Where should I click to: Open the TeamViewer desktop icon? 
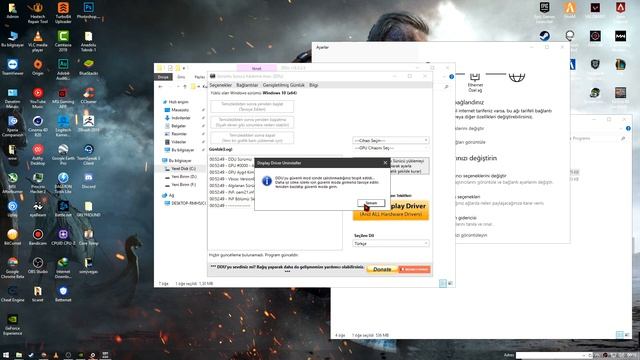(12, 67)
